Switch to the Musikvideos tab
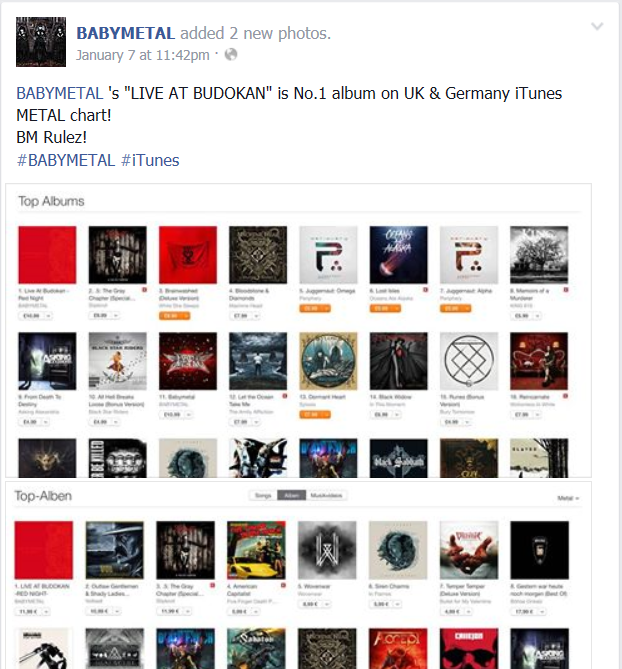 tap(326, 495)
